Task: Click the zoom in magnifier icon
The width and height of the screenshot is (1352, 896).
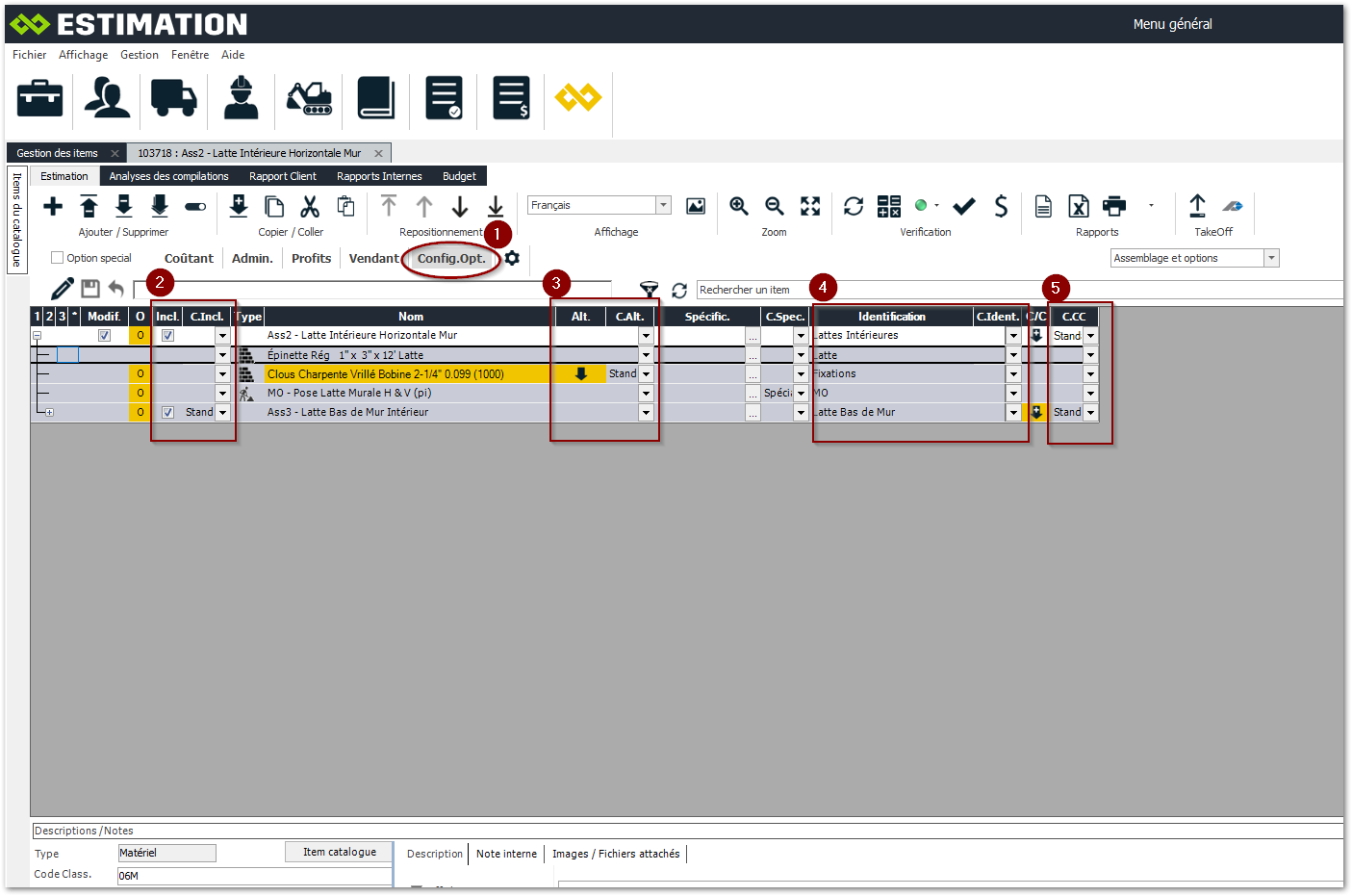Action: point(739,206)
